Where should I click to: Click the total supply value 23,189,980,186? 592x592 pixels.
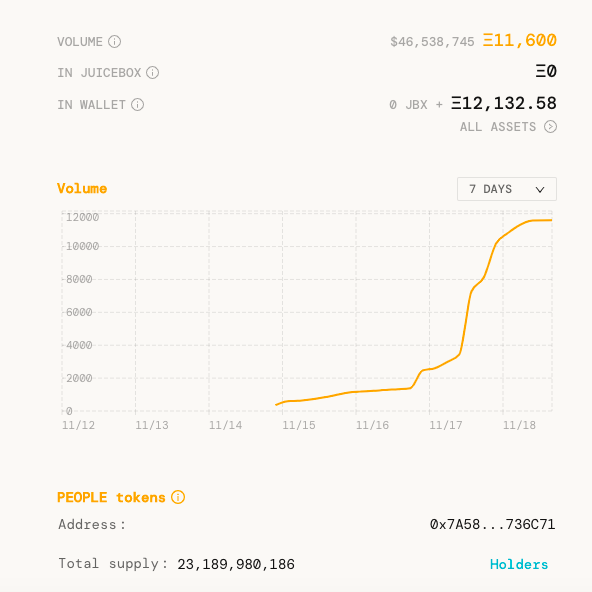click(x=236, y=564)
